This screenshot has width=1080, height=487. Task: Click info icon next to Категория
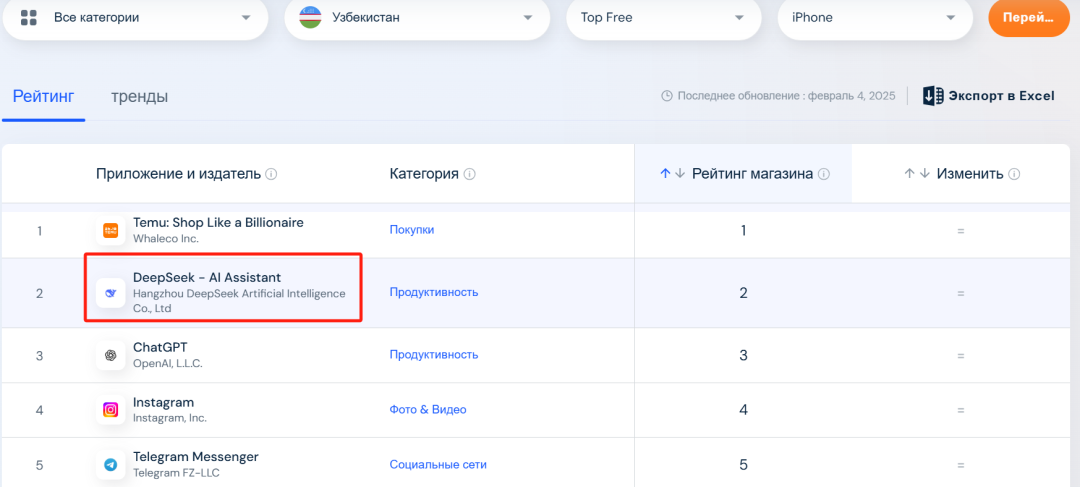coord(470,174)
